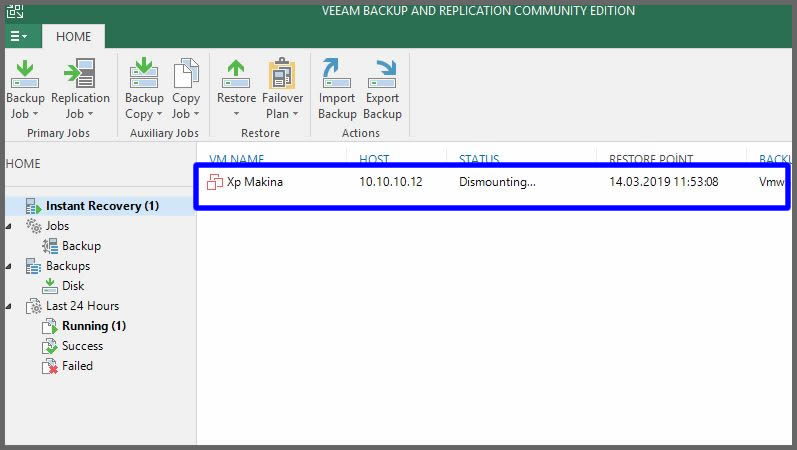Click the Export Backup icon
Screen dimensions: 797x450
coord(382,74)
